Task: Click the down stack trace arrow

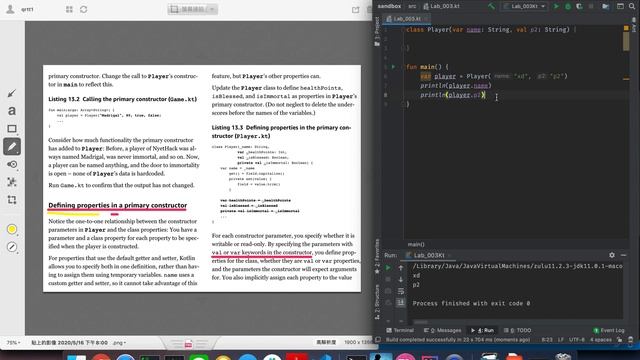Action: coord(401,279)
